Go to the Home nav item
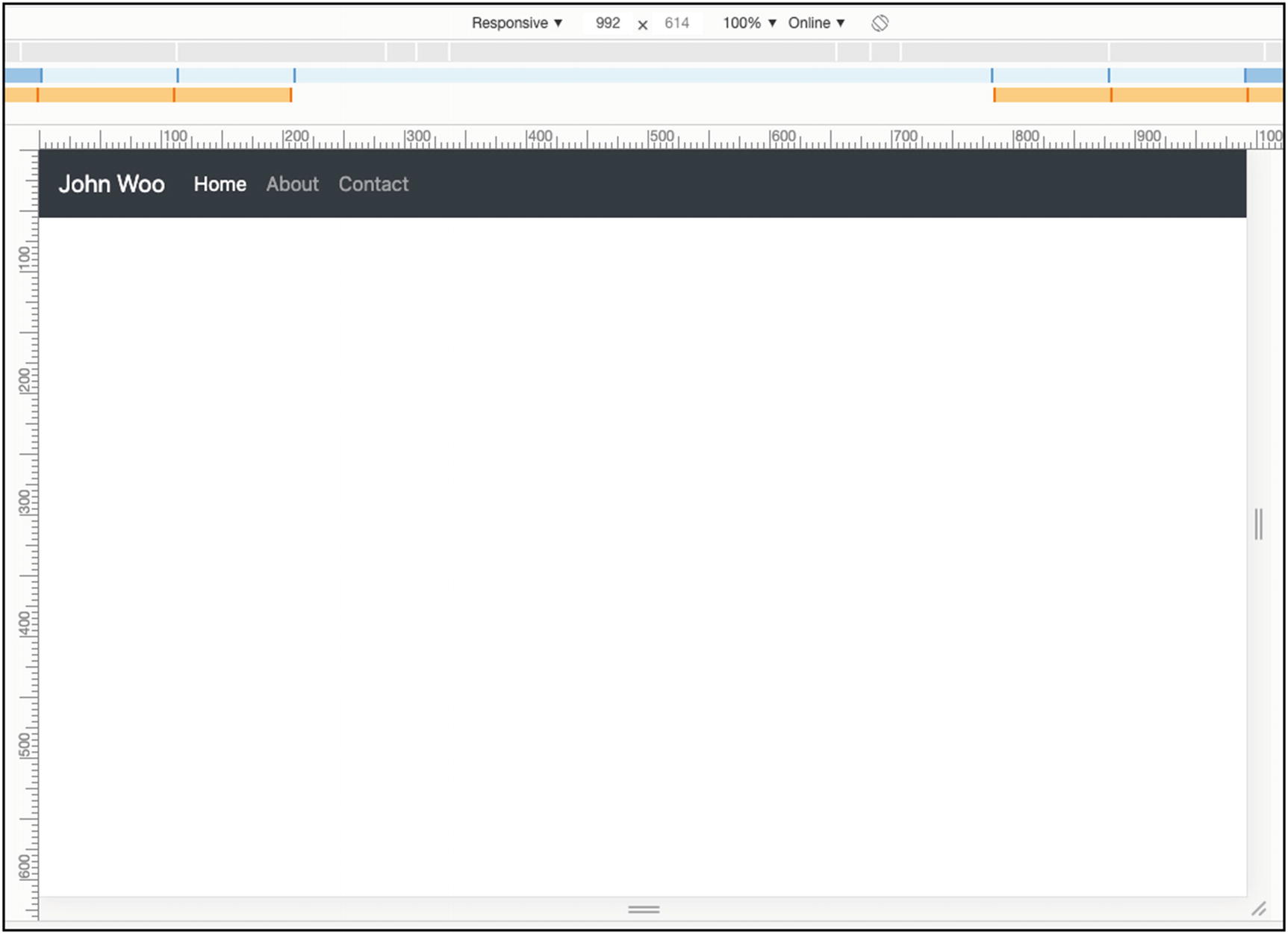The width and height of the screenshot is (1288, 934). pyautogui.click(x=220, y=184)
